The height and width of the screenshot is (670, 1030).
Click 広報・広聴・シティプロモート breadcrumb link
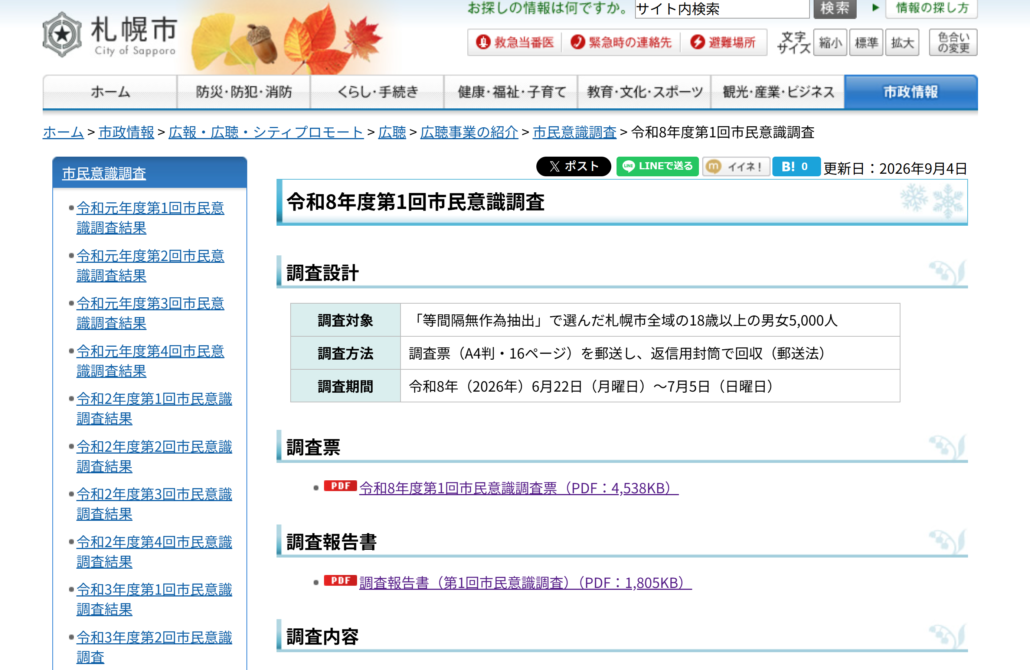[266, 132]
